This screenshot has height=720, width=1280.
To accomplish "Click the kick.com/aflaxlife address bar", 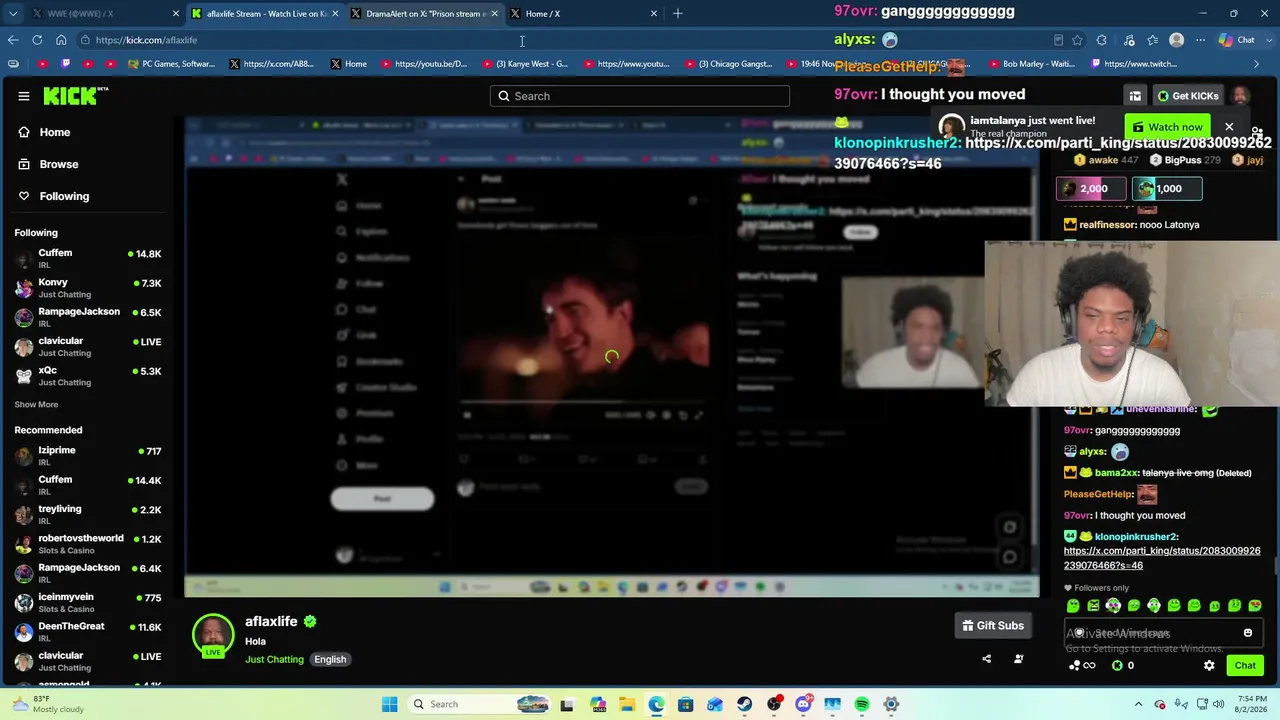I will point(560,40).
